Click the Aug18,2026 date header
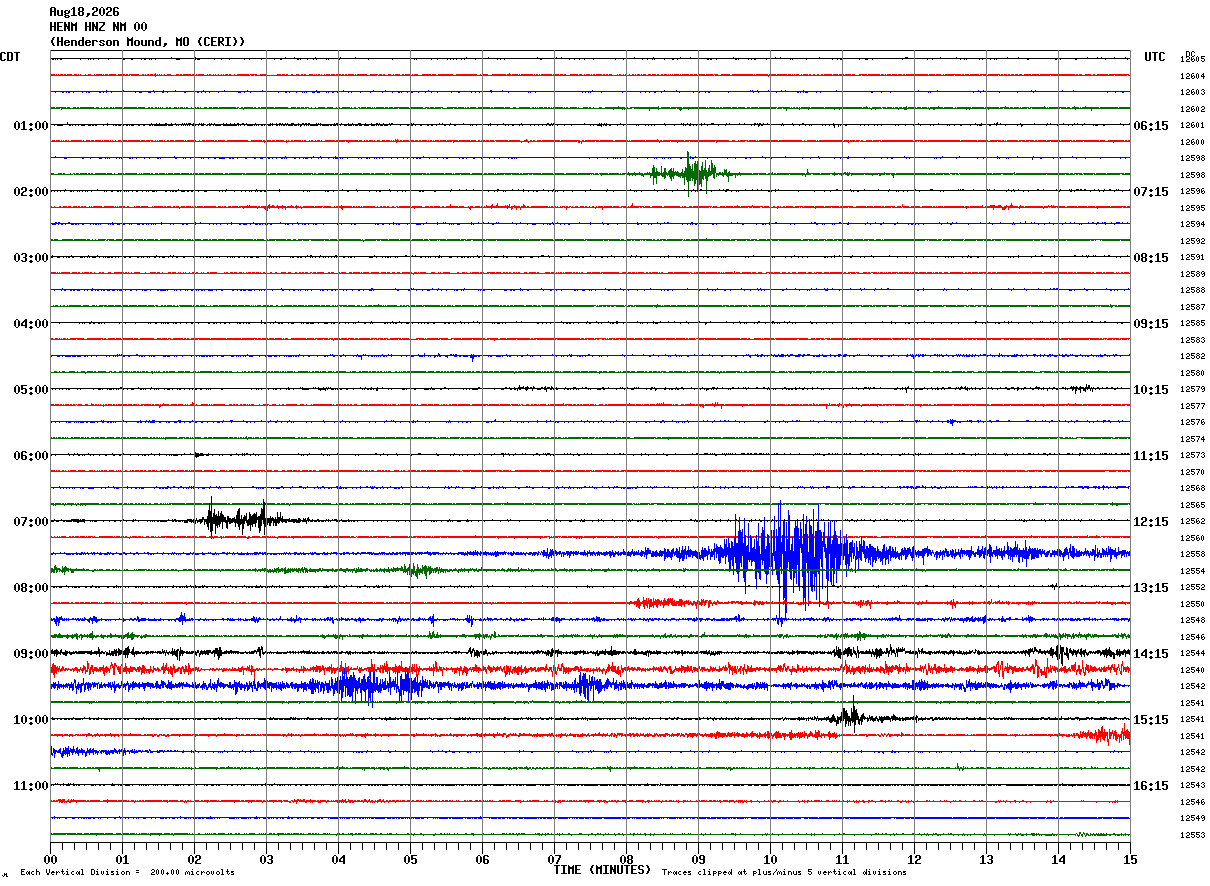 click(84, 12)
